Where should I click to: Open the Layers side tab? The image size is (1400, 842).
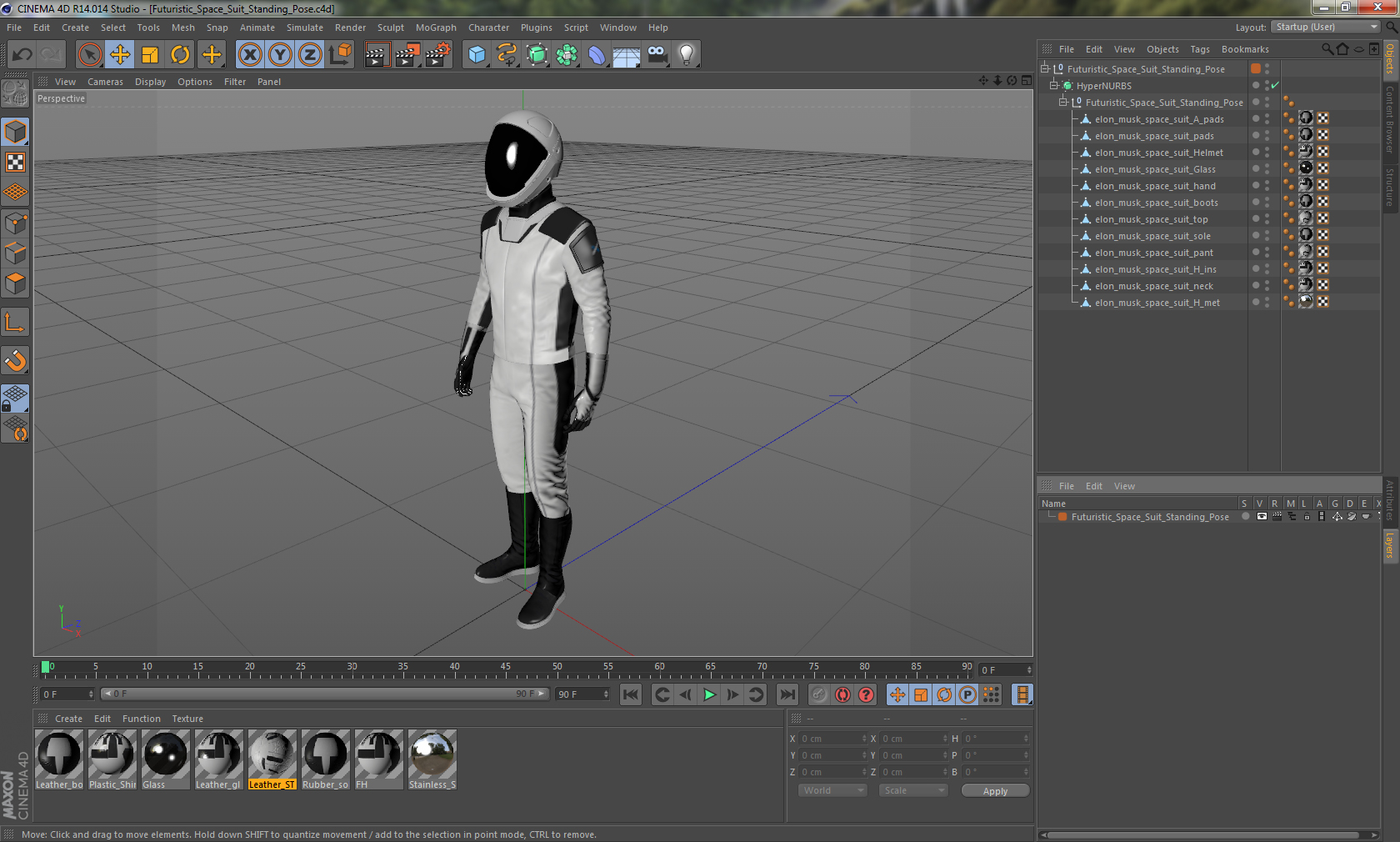point(1390,545)
